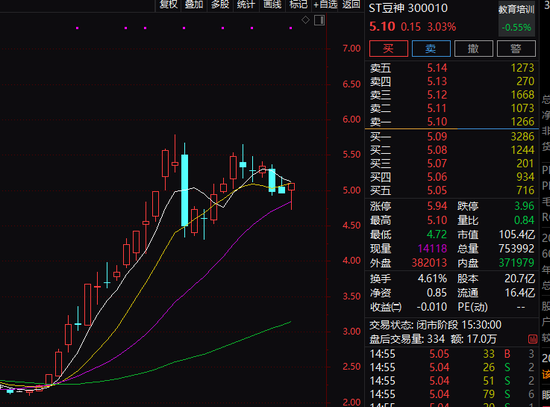Click the 流通 value 16.4亿
This screenshot has height=407, width=550.
[520, 293]
